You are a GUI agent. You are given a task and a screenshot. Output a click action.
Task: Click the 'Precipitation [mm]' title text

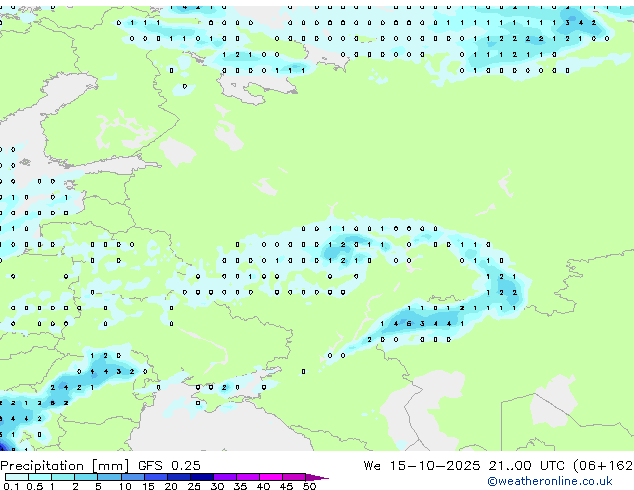point(65,466)
